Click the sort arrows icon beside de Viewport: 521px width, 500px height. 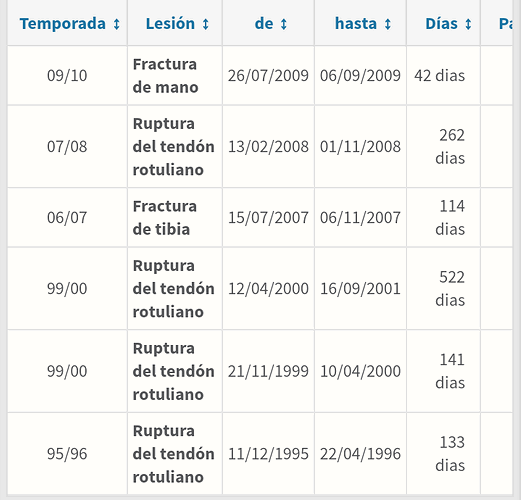pyautogui.click(x=284, y=24)
